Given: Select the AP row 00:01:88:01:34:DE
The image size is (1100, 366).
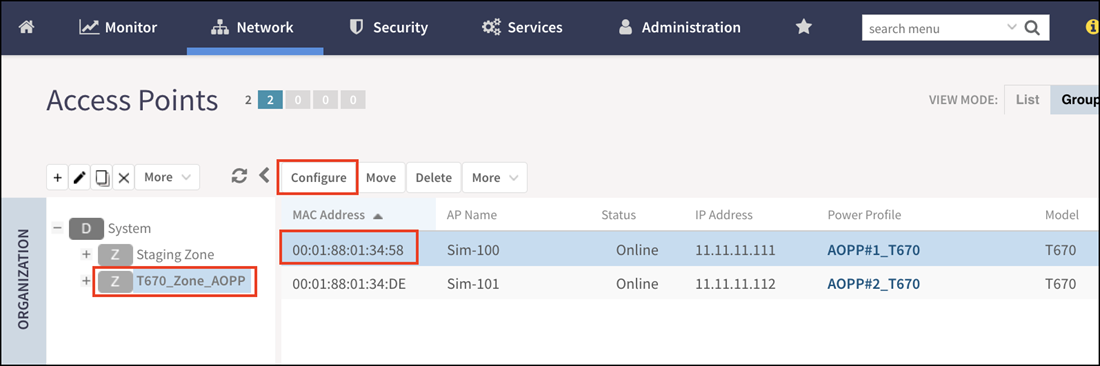Looking at the screenshot, I should 691,284.
